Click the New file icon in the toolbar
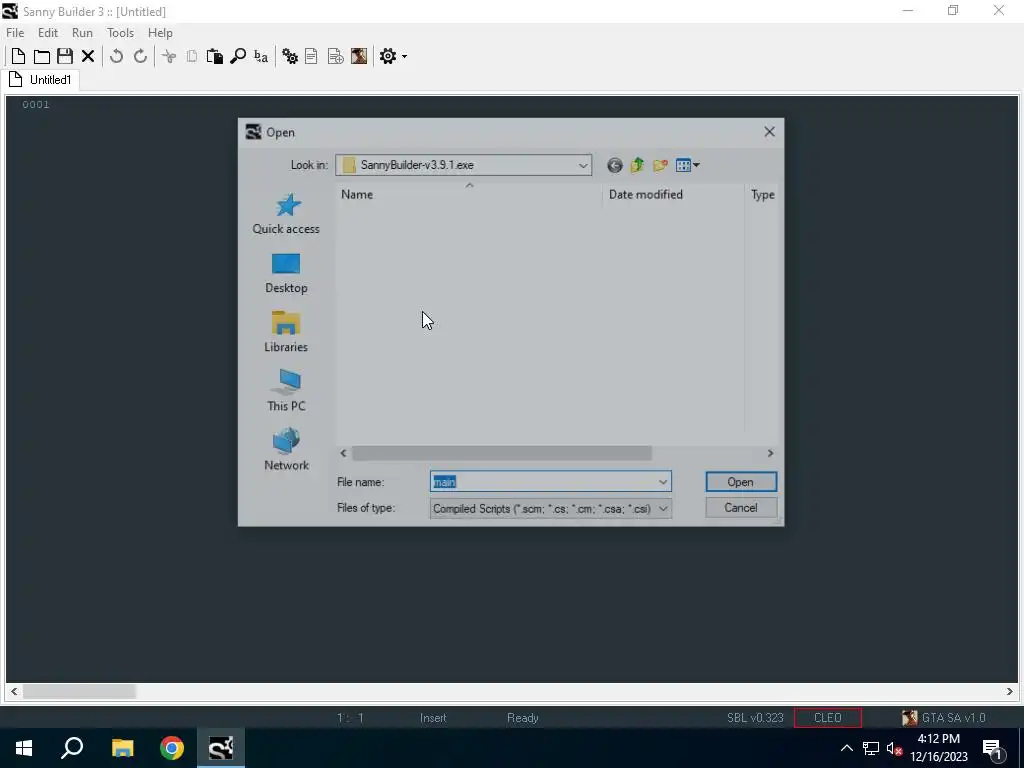Image resolution: width=1024 pixels, height=768 pixels. [x=18, y=56]
